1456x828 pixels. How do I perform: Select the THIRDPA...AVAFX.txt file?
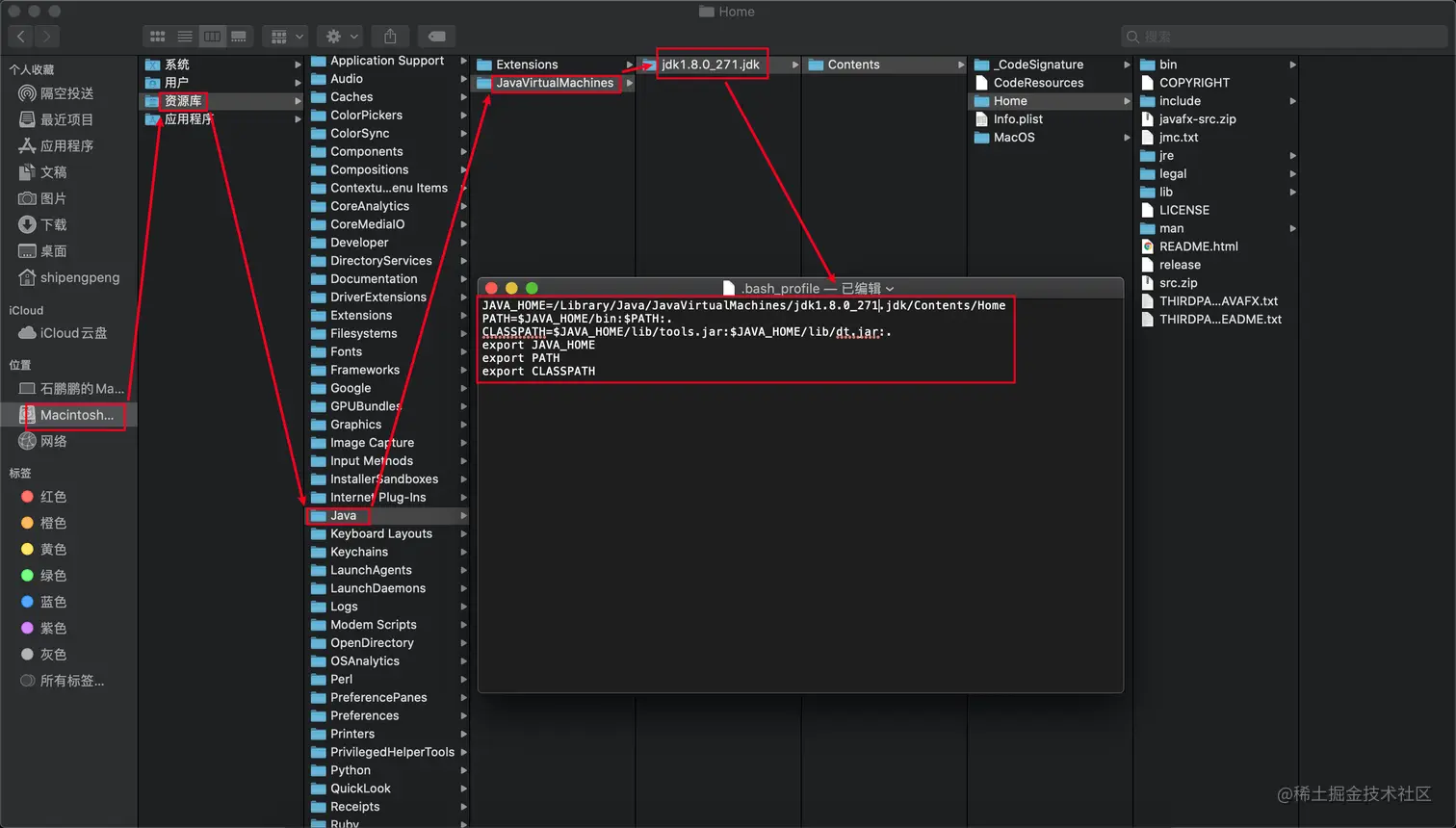point(1217,301)
